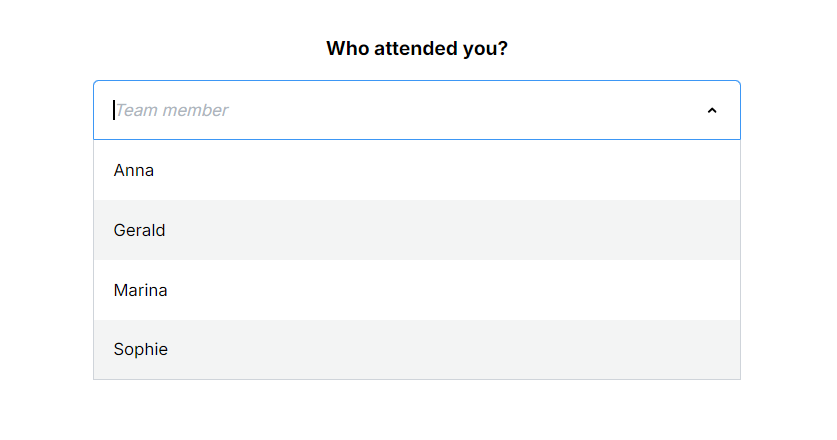Set attending team member to Sophie

tap(140, 350)
